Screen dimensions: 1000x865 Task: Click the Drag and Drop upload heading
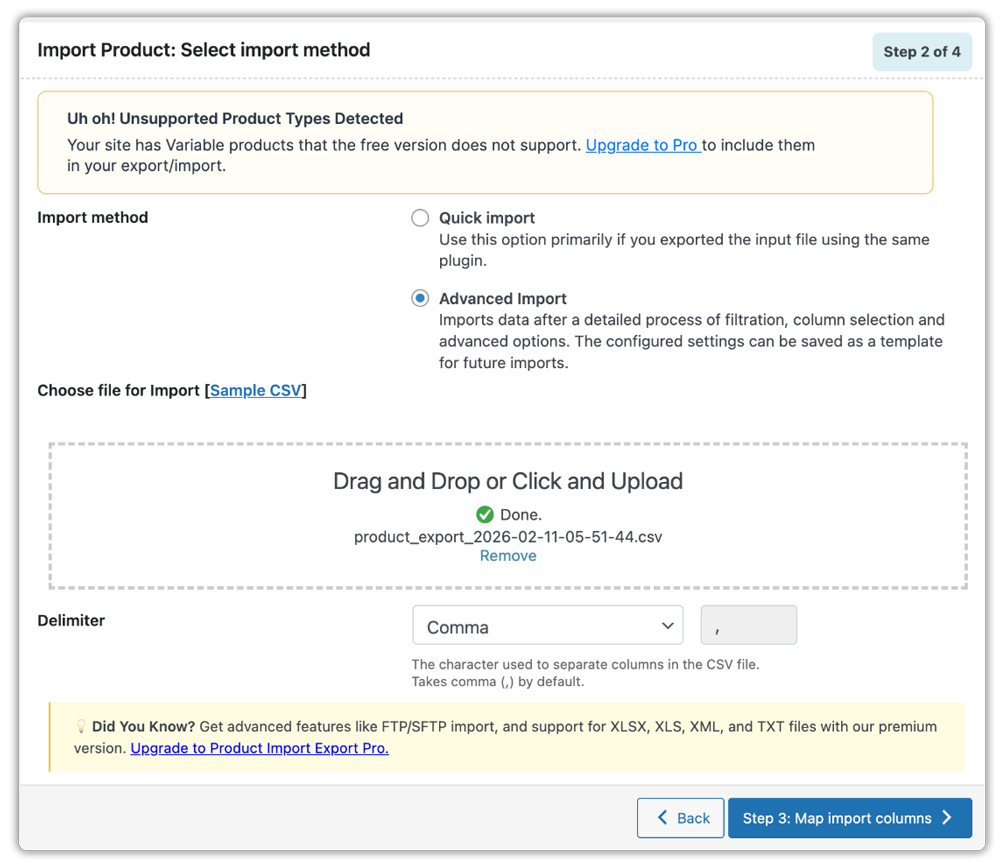click(508, 481)
